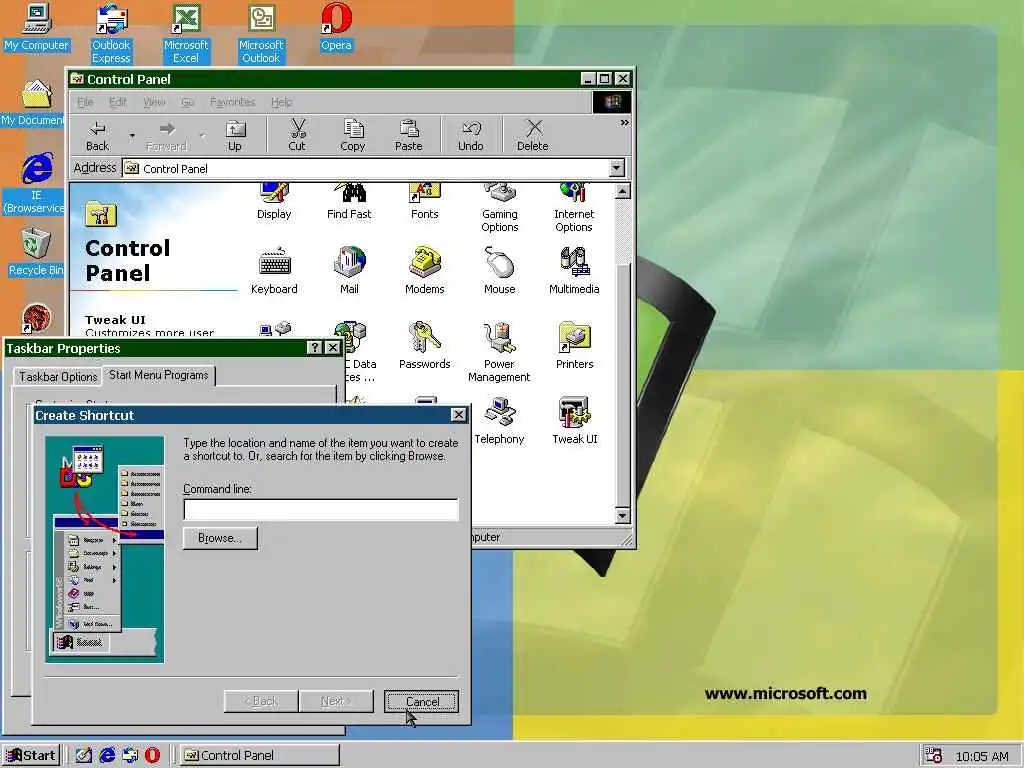Click Control Panel scrollbar up arrow
1024x768 pixels.
622,191
